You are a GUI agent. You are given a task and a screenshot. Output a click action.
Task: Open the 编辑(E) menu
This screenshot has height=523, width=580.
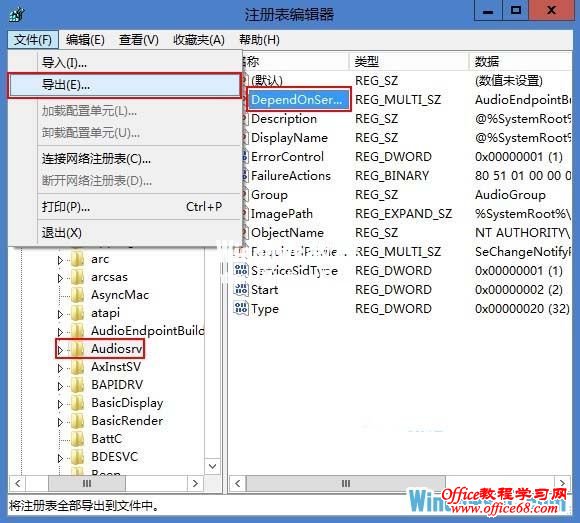[85, 40]
